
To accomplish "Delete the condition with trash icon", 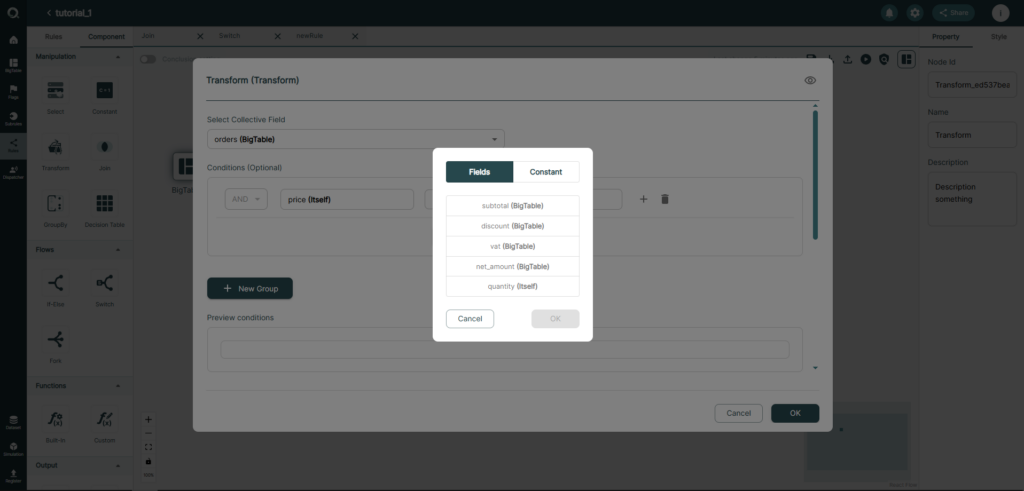I will (x=665, y=199).
